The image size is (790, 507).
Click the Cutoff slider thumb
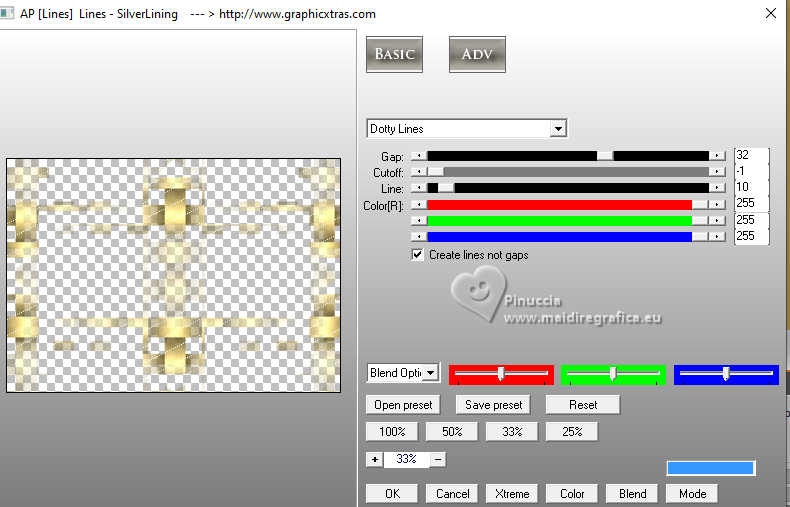tap(436, 172)
